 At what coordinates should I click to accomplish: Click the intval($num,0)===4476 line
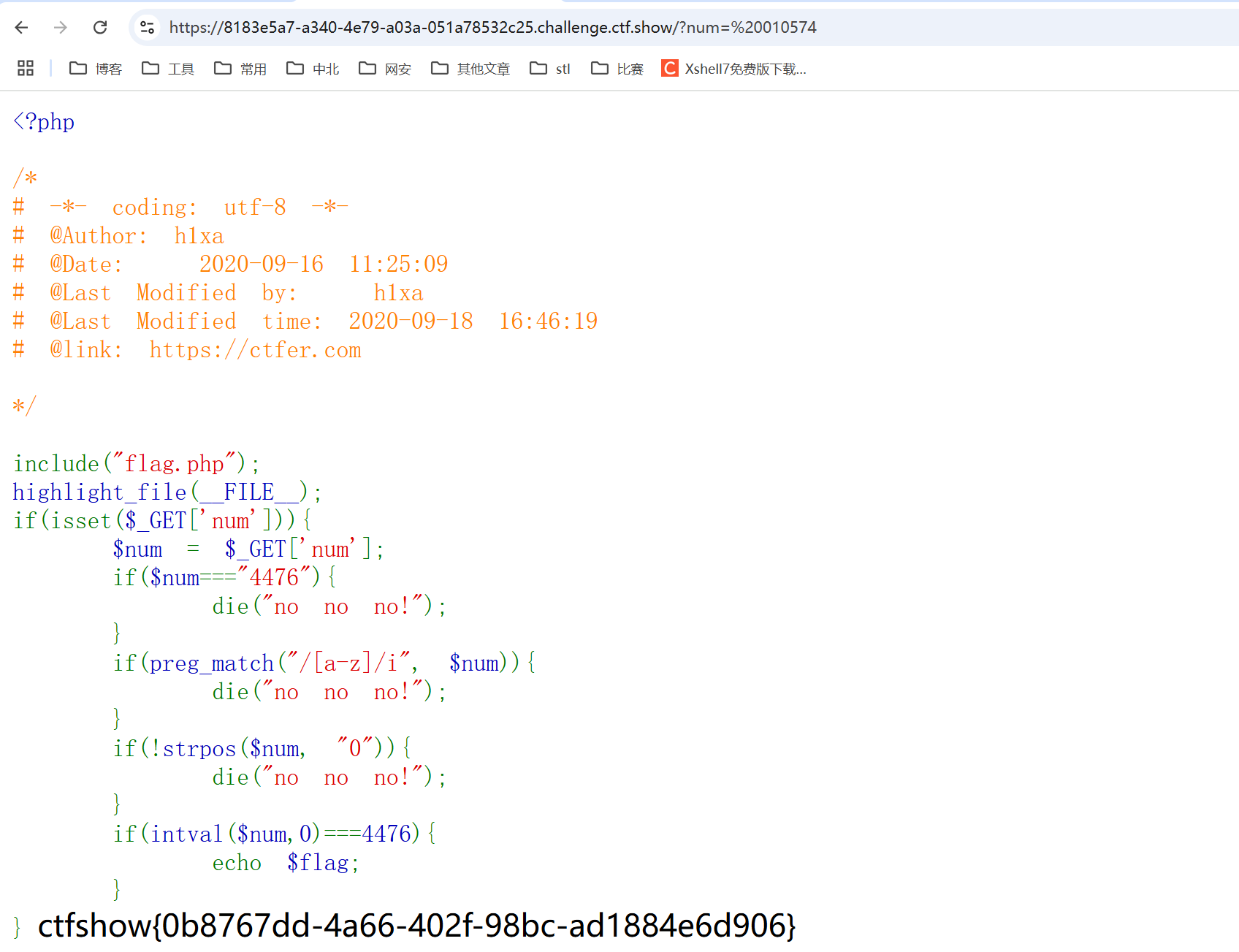tap(275, 834)
